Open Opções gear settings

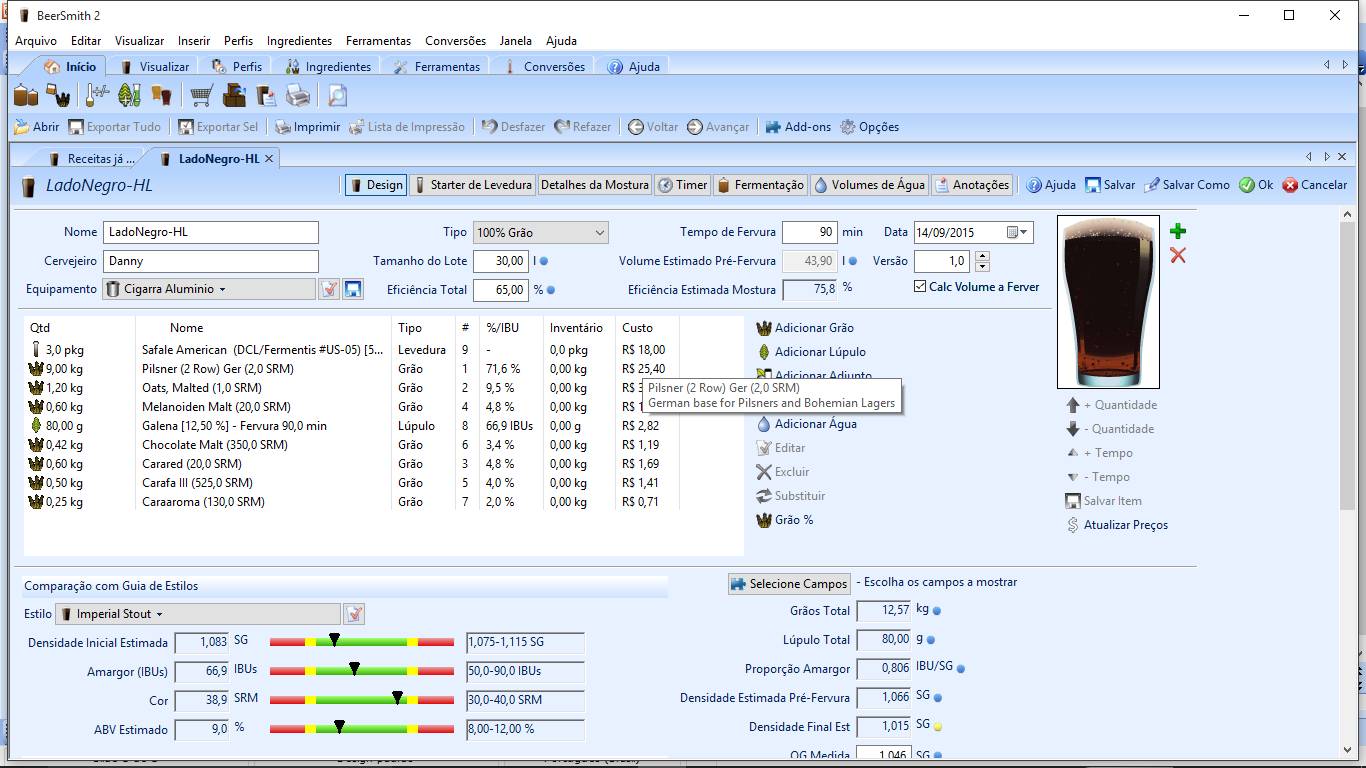(869, 127)
